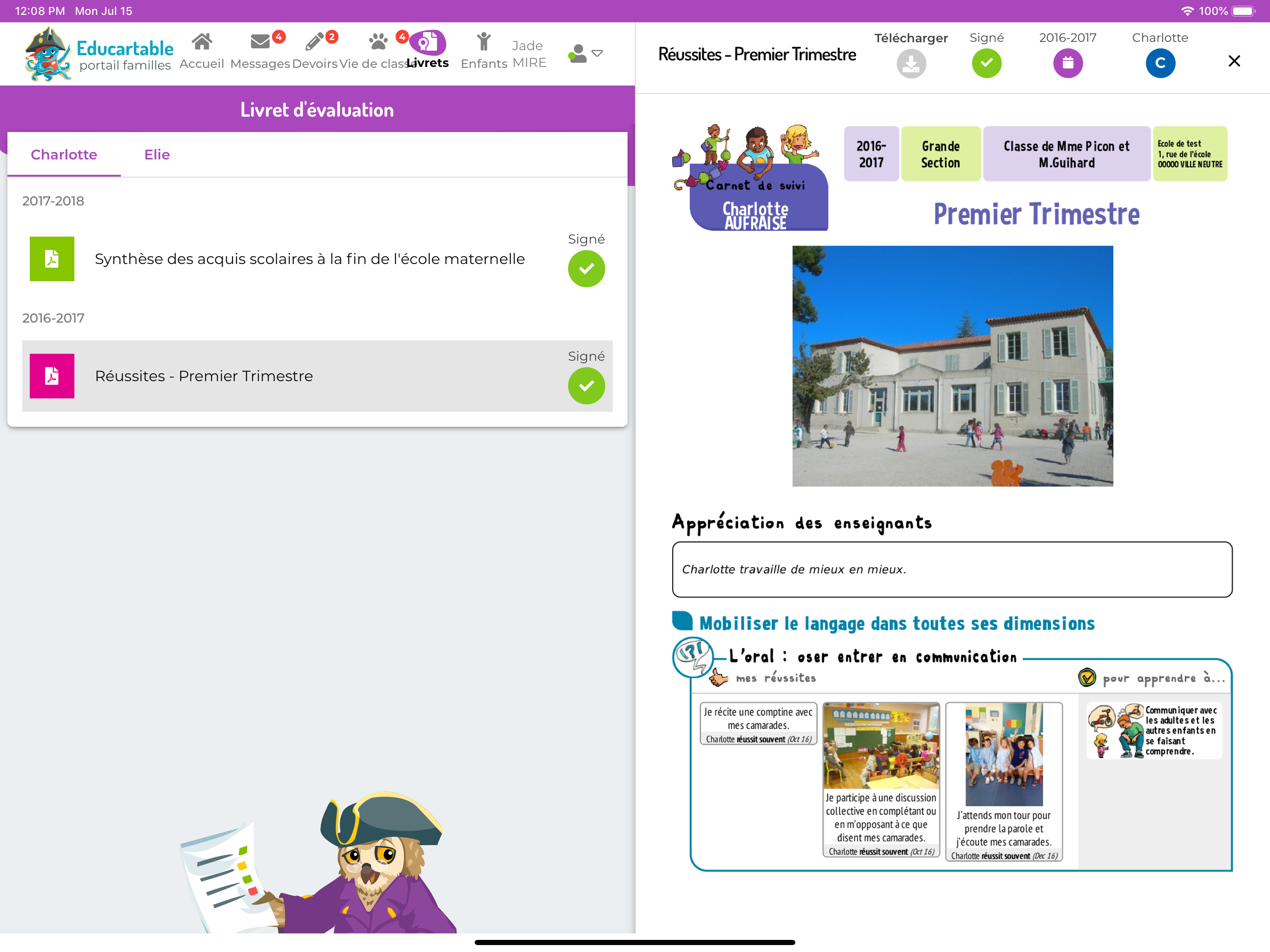The height and width of the screenshot is (952, 1270).
Task: Expand the user account dropdown arrow
Action: 597,53
